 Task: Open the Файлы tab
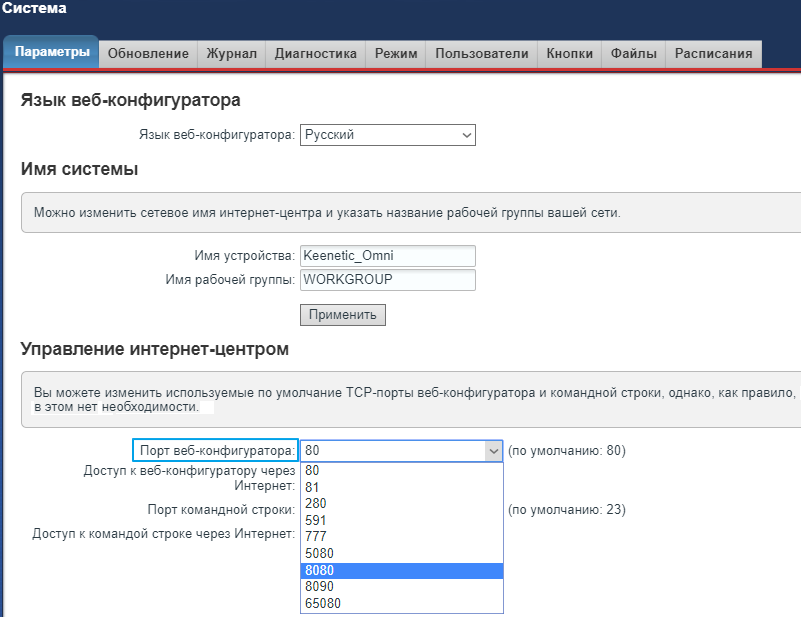pyautogui.click(x=633, y=54)
